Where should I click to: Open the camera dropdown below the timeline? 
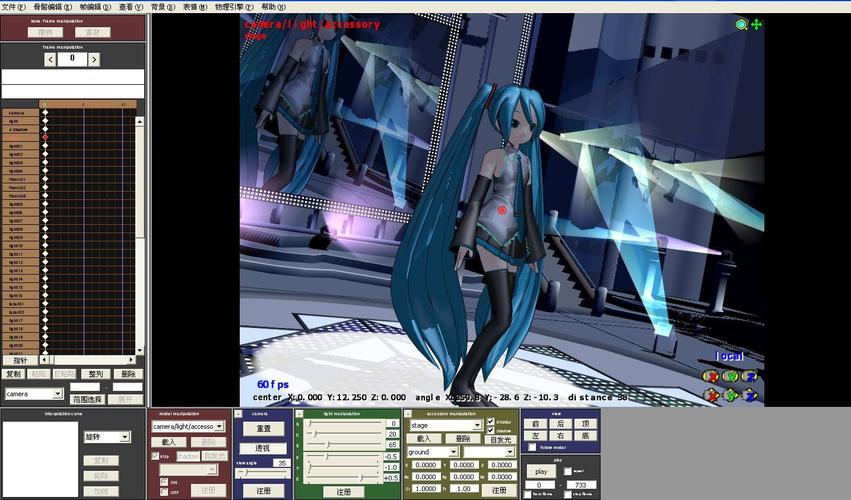pos(58,394)
